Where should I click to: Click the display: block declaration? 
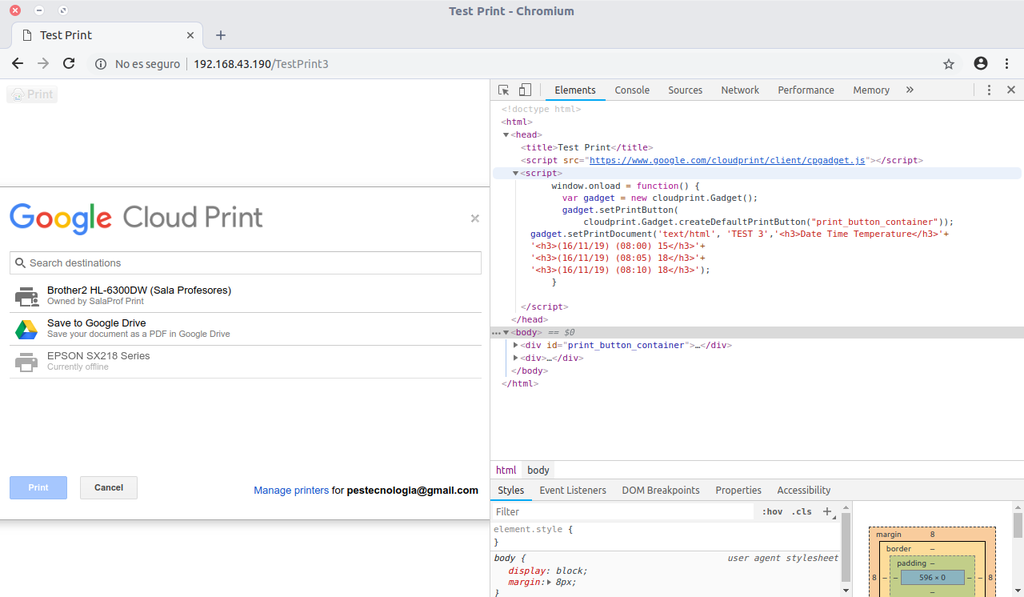click(x=548, y=570)
